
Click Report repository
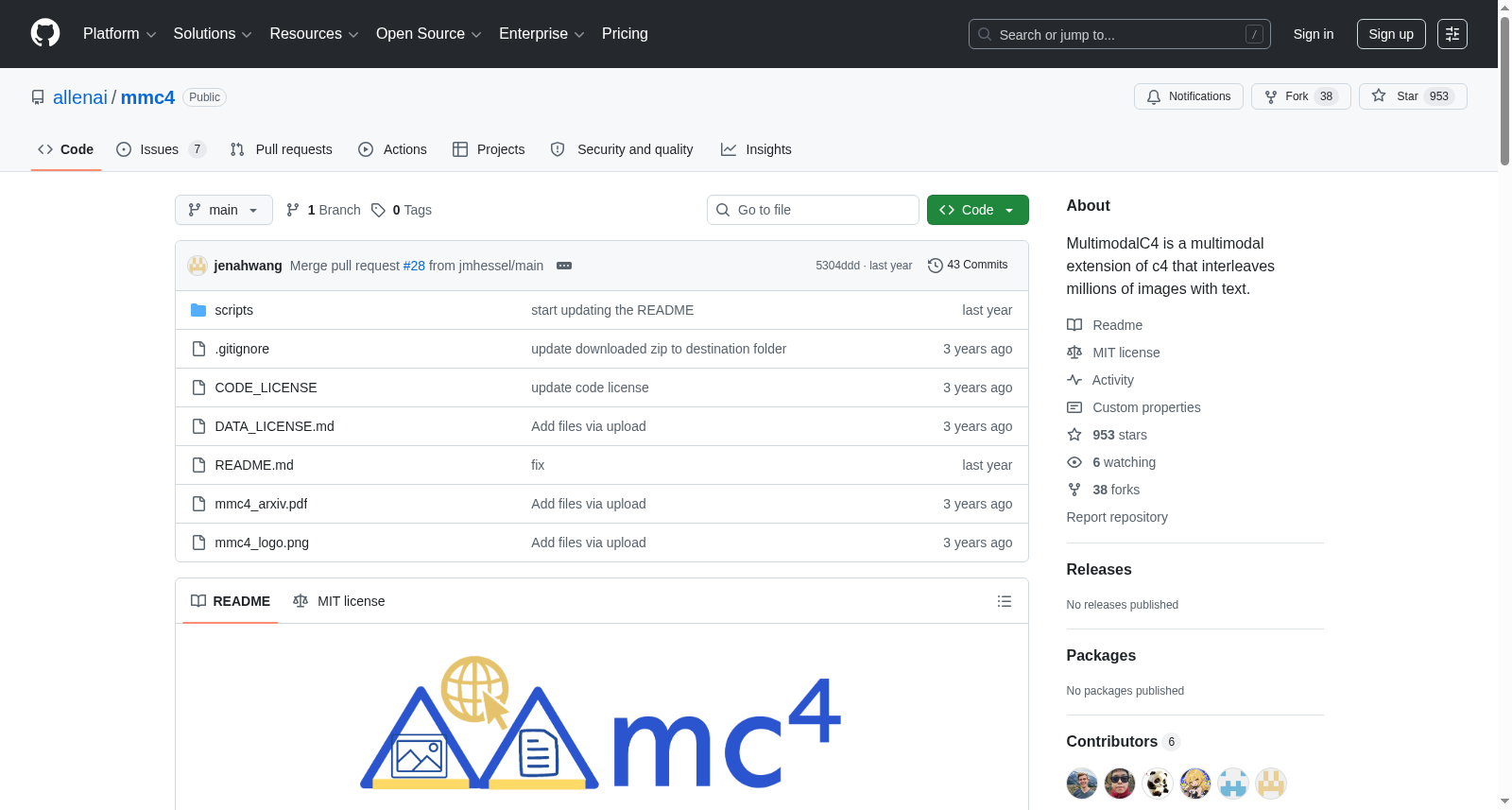[1117, 517]
